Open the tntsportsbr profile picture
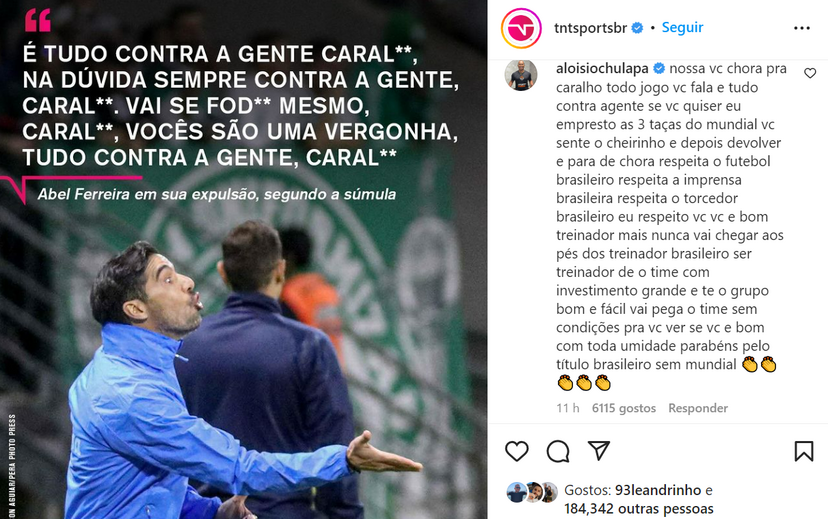828x519 pixels. 521,28
